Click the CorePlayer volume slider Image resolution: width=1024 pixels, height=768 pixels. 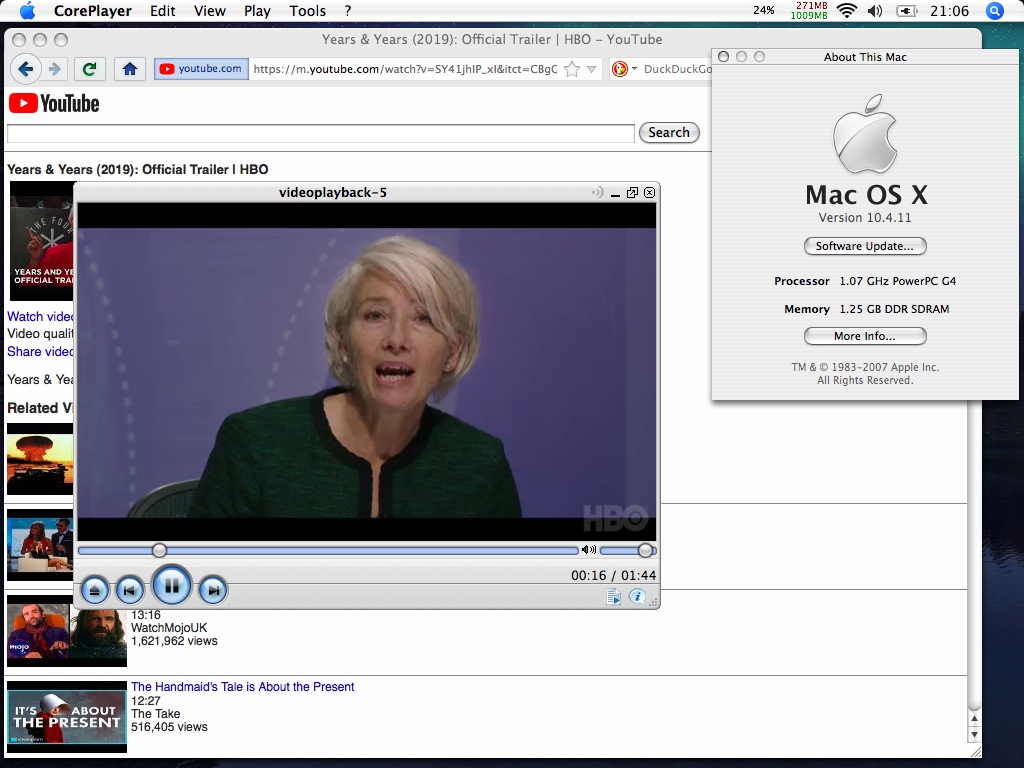(x=628, y=551)
